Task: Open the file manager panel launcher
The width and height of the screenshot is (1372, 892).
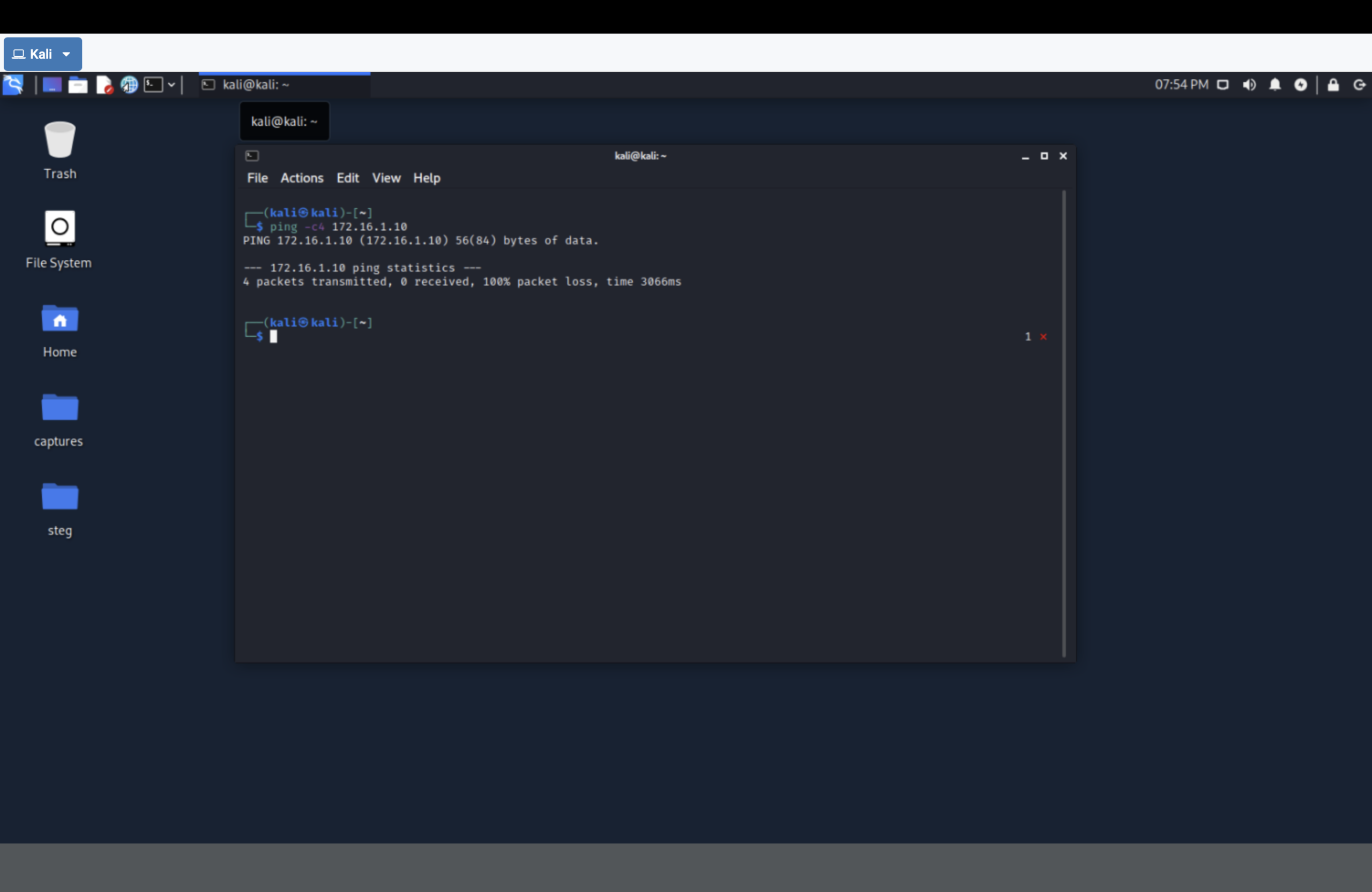Action: point(78,85)
